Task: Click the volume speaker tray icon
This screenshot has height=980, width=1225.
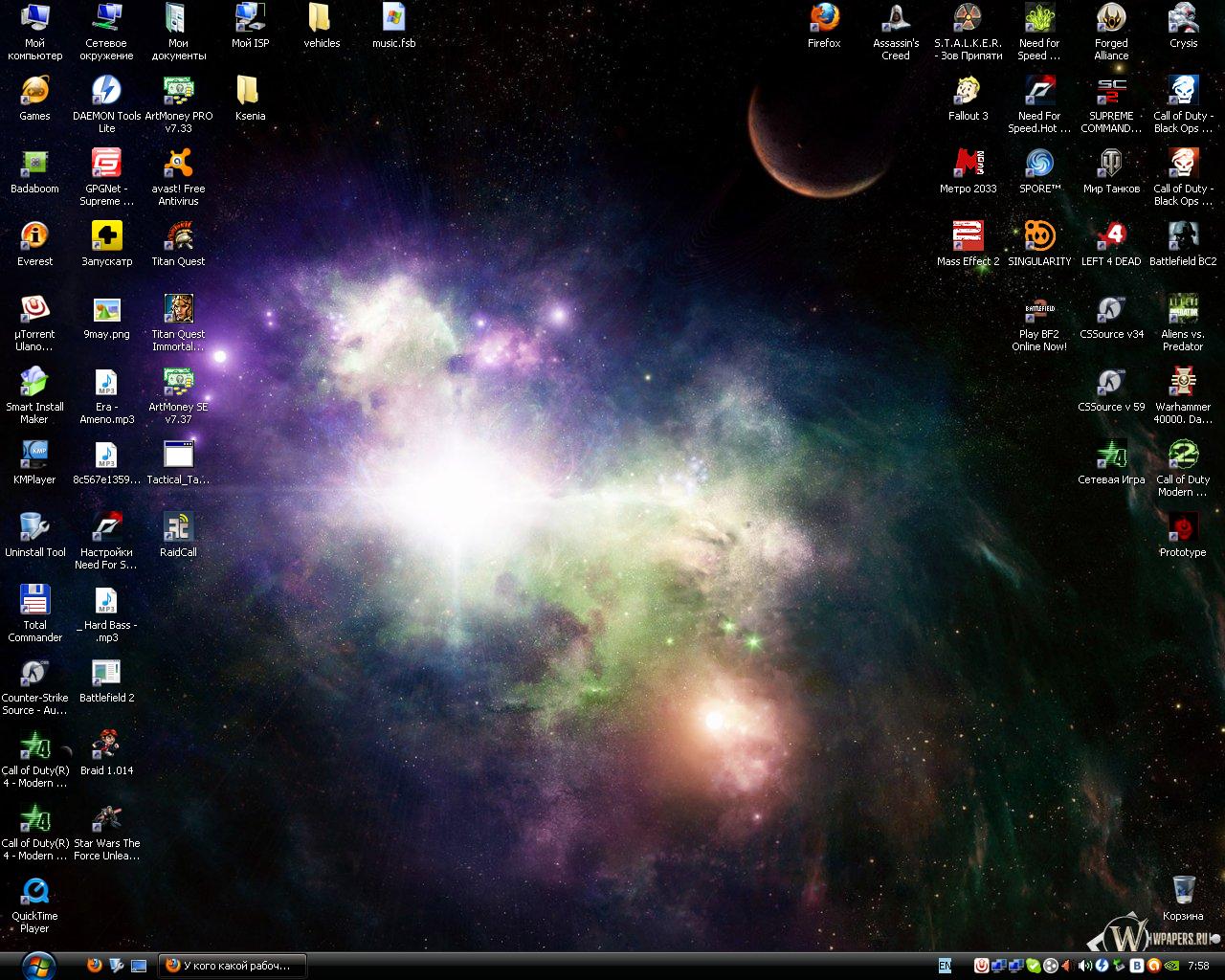Action: (1085, 966)
